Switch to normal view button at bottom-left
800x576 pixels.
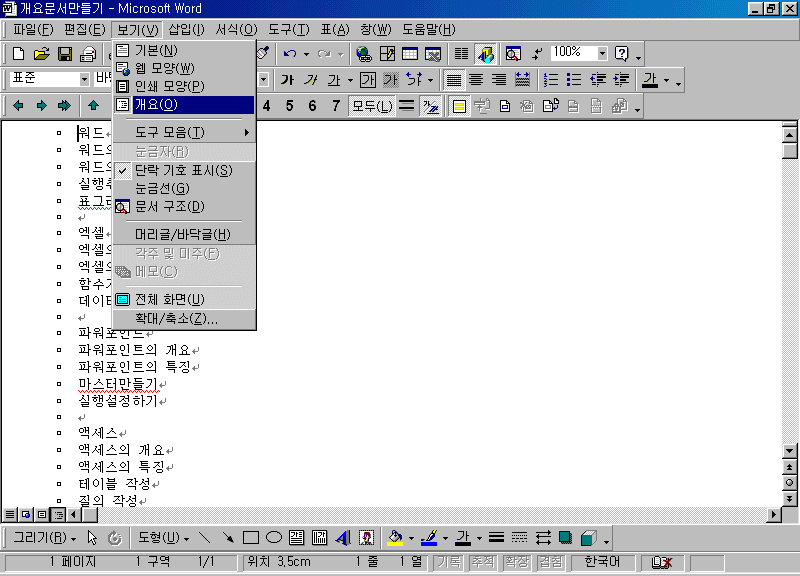[x=10, y=515]
